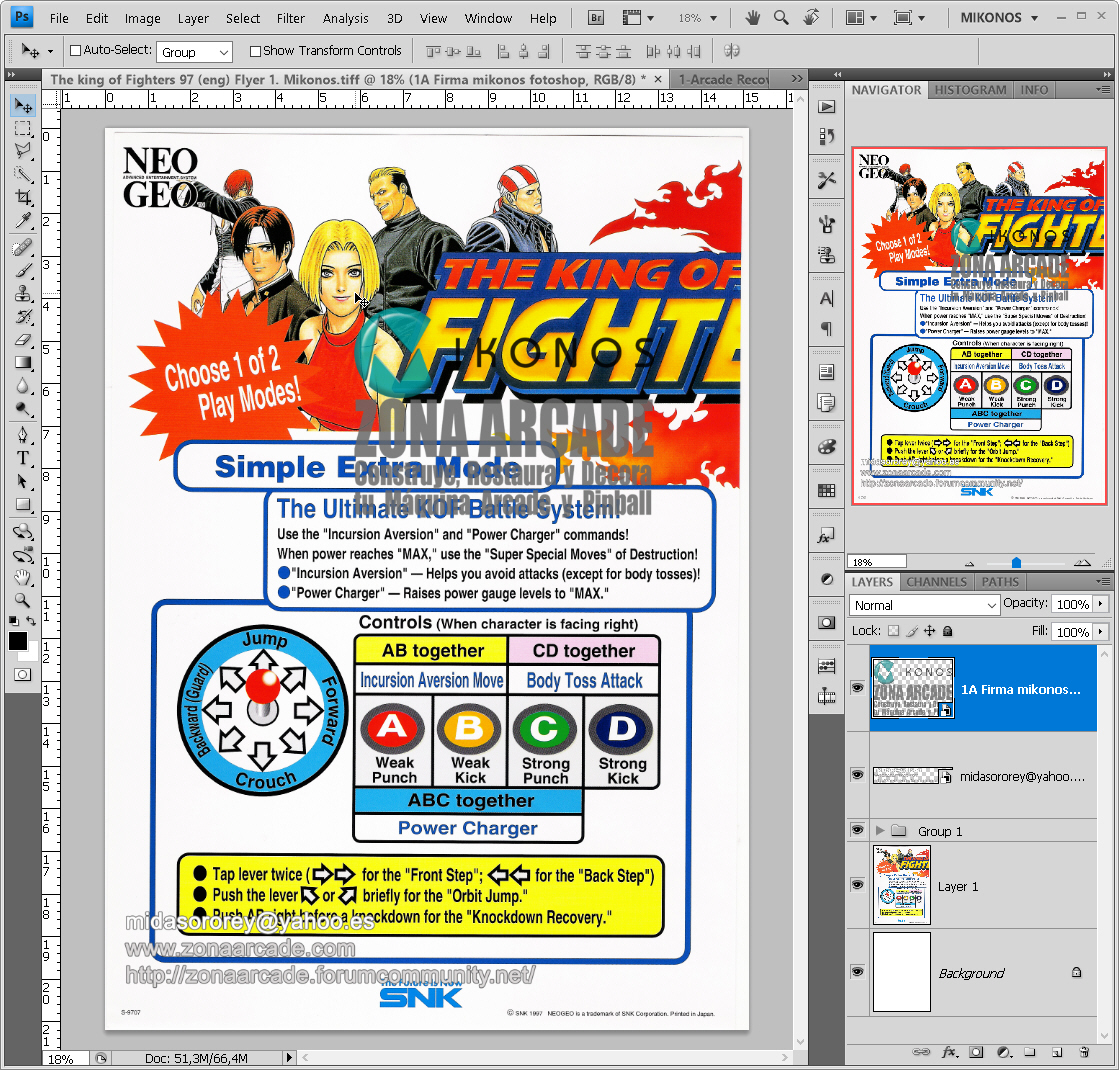Hide the Background layer
Screen dimensions: 1119x1070
coord(857,972)
